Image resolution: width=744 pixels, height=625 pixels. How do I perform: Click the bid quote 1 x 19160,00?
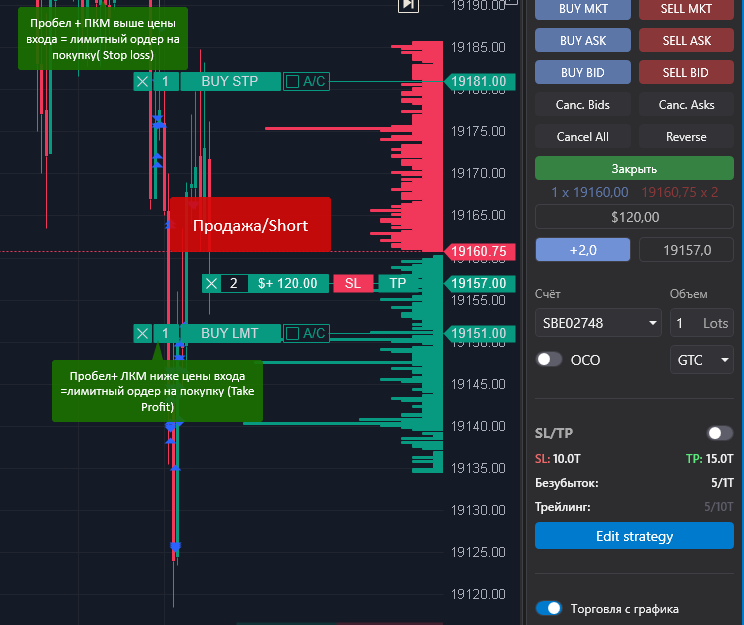click(589, 192)
